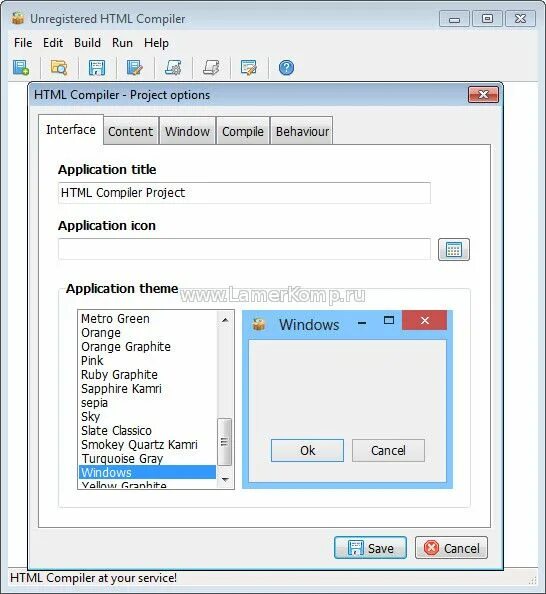Click the Compile project scroll-with-gear icon
Image resolution: width=546 pixels, height=594 pixels.
click(x=173, y=68)
